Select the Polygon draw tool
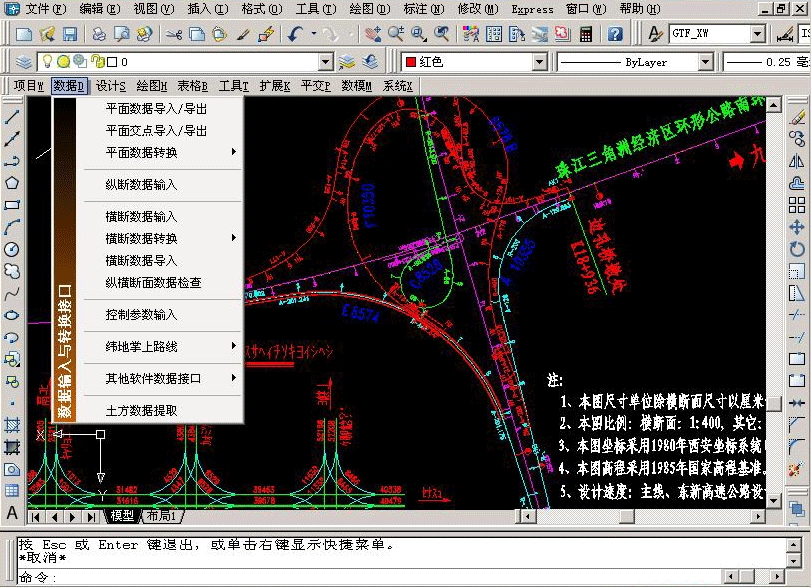This screenshot has height=588, width=811. pyautogui.click(x=12, y=183)
